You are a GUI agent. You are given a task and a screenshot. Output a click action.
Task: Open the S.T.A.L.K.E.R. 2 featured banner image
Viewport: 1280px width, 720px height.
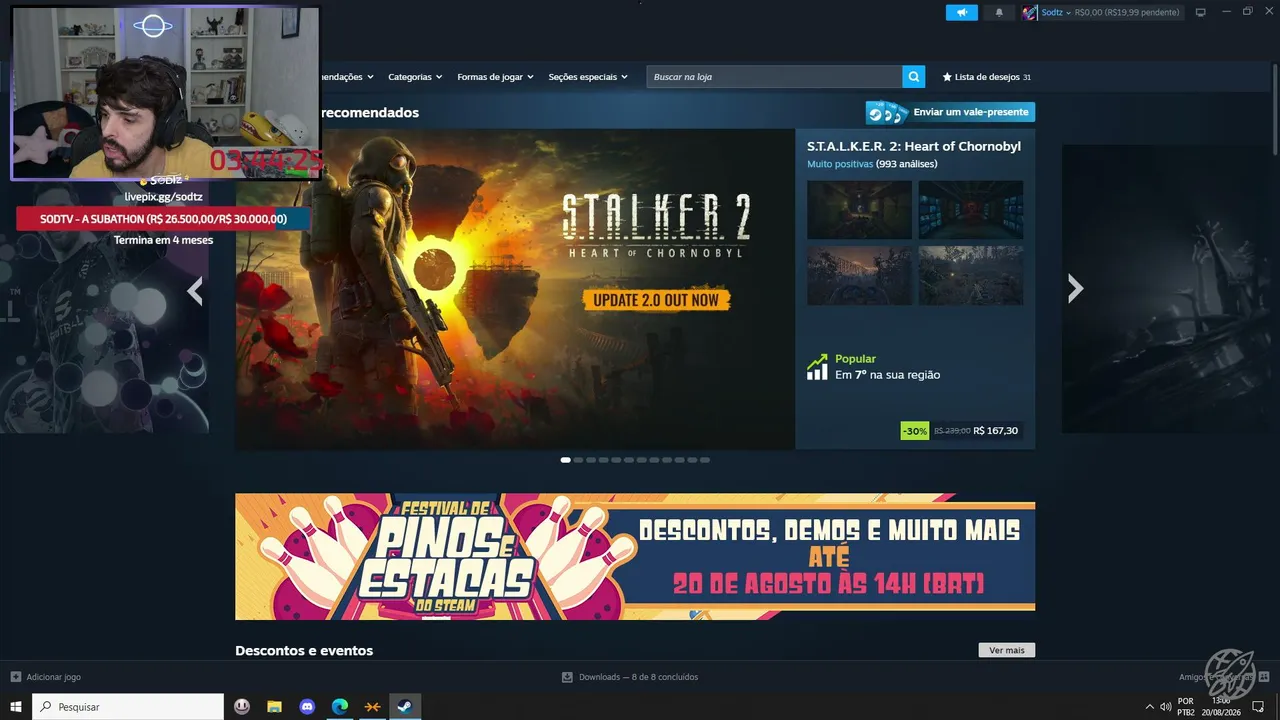click(x=515, y=289)
